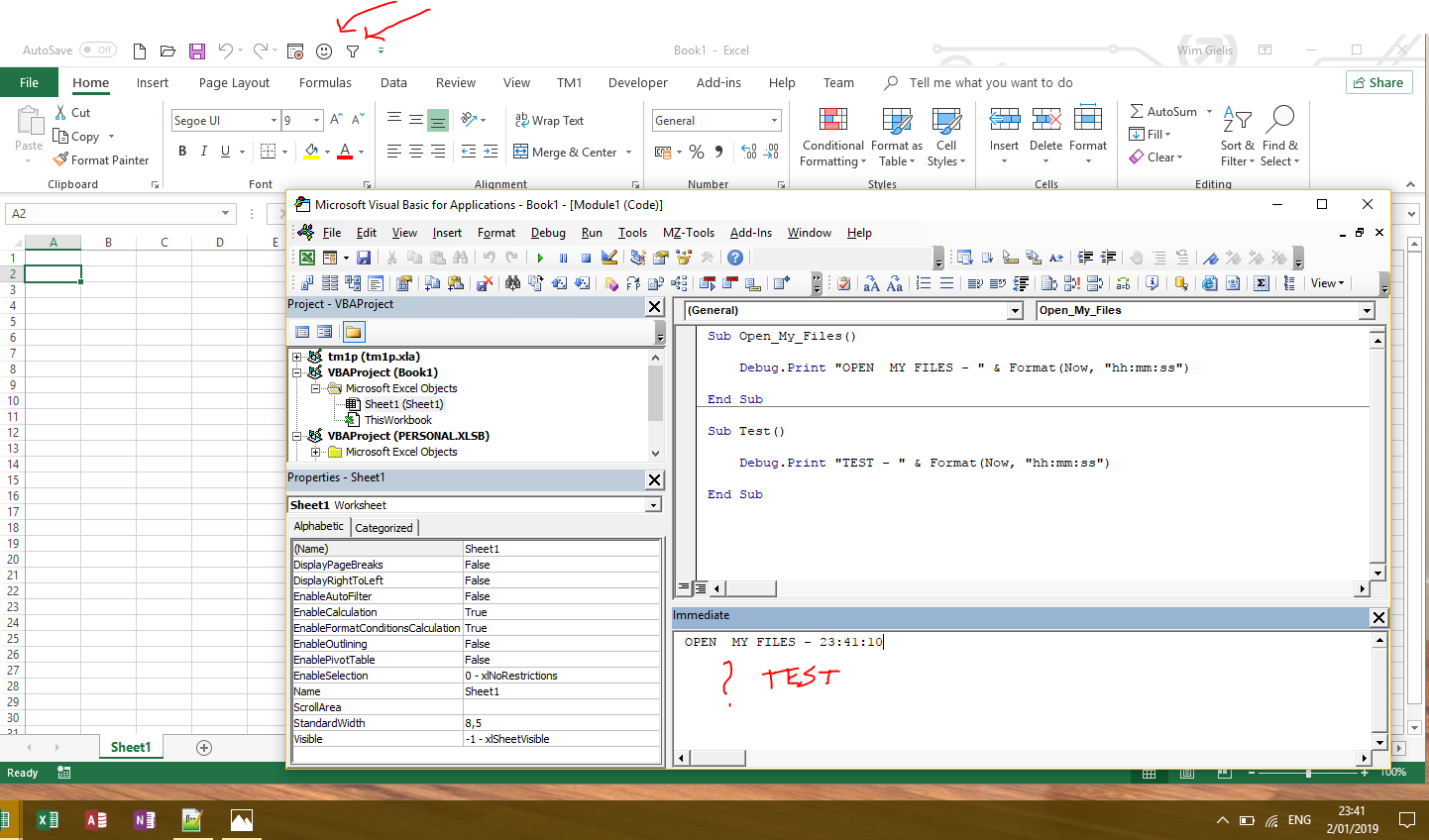Toggle the AutoSave switch
Viewport: 1429px width, 840px height.
98,50
